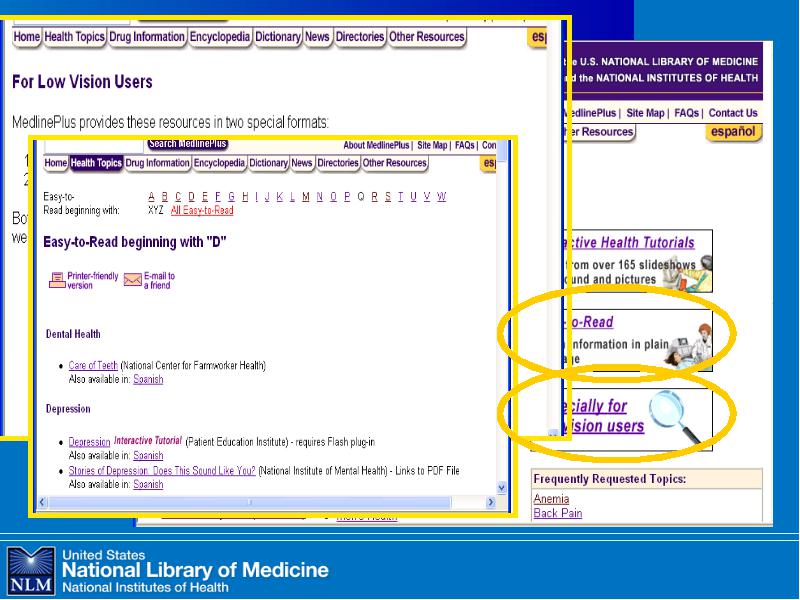
Task: Open Other Resources tab in Easy-to-Read window
Action: point(394,163)
